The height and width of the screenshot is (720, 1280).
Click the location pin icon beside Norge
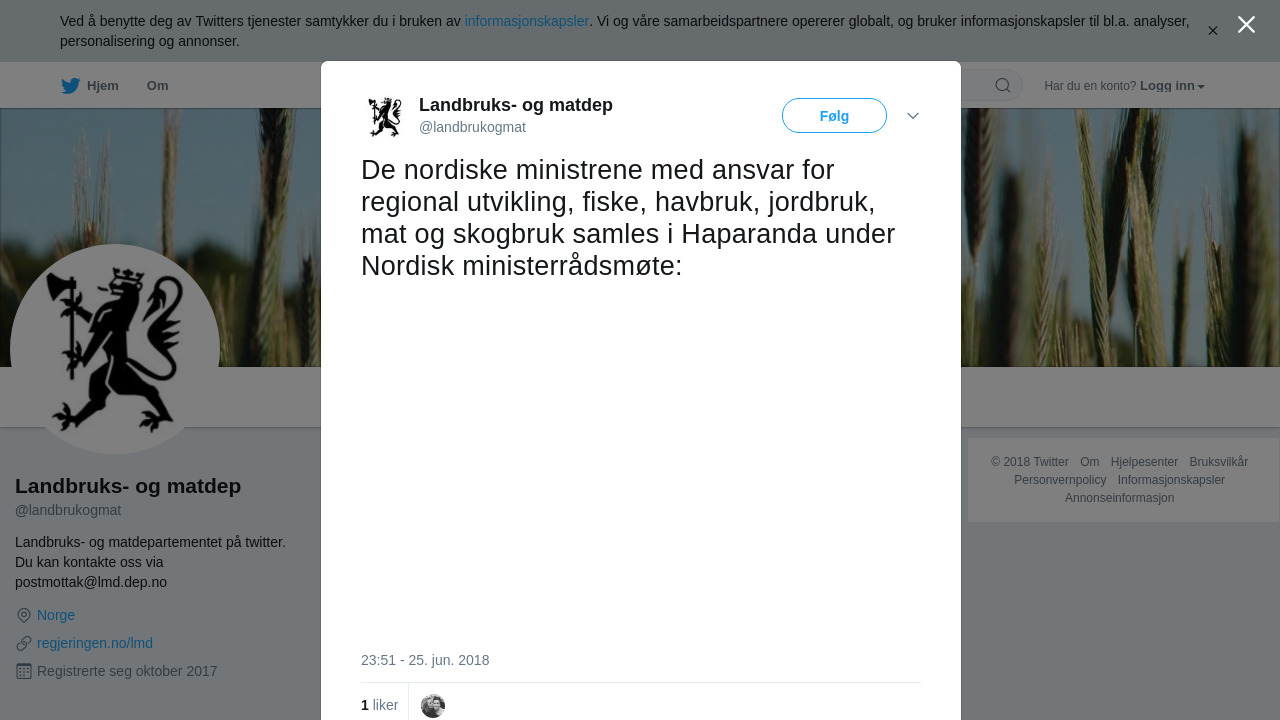(24, 615)
